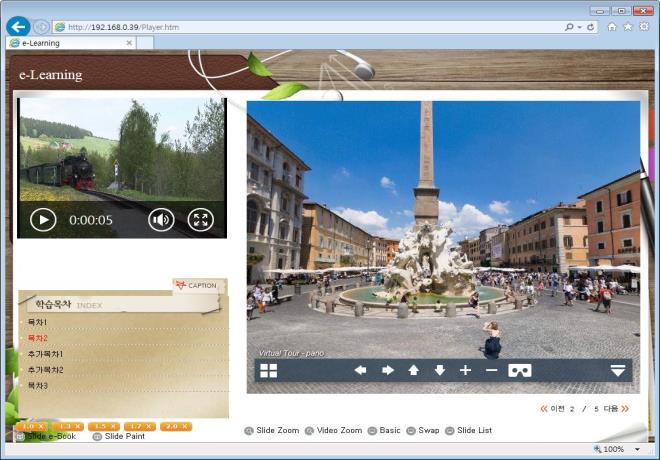Pan the virtual tour left

(360, 370)
